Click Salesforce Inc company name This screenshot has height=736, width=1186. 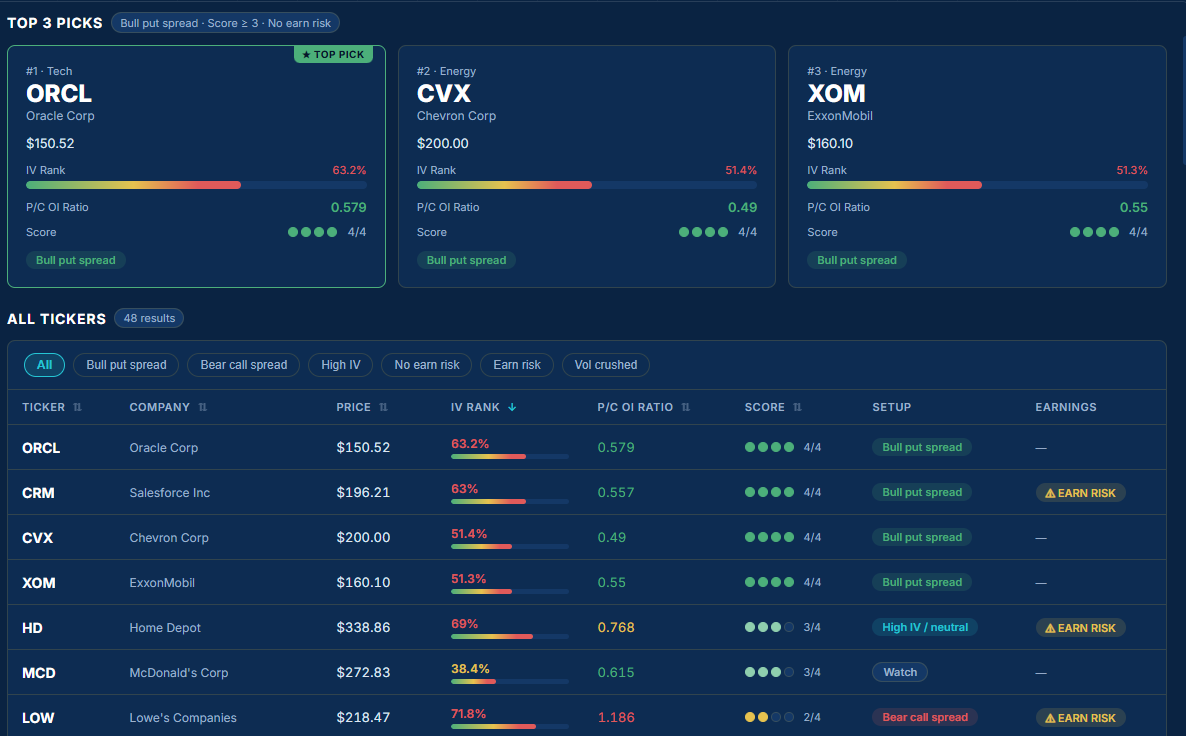[x=169, y=493]
